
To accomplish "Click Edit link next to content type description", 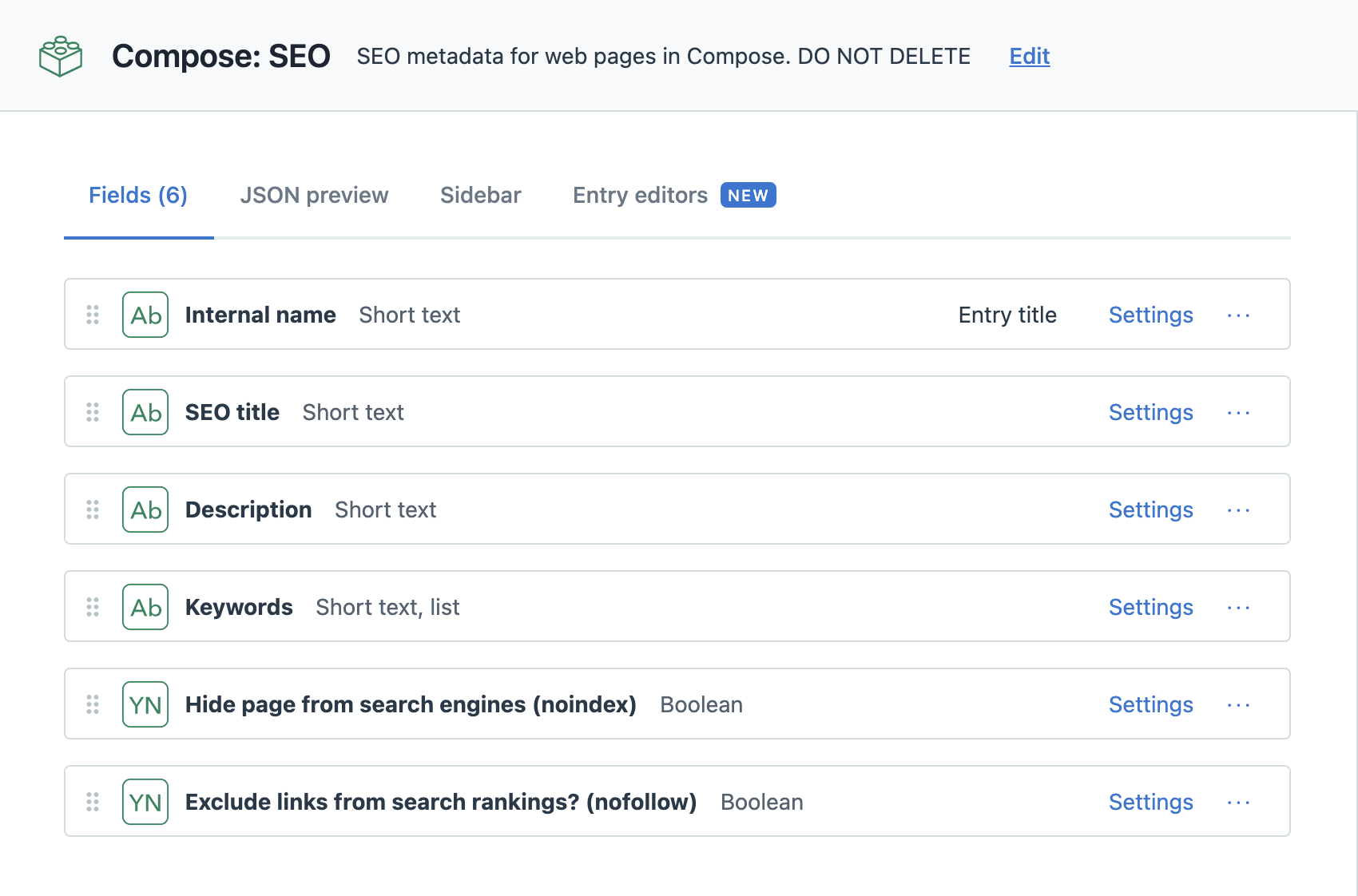I will click(x=1029, y=56).
